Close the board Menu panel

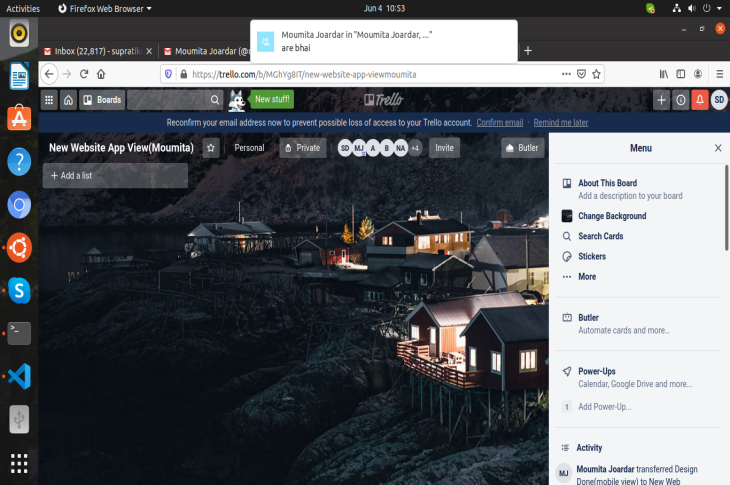tap(717, 148)
